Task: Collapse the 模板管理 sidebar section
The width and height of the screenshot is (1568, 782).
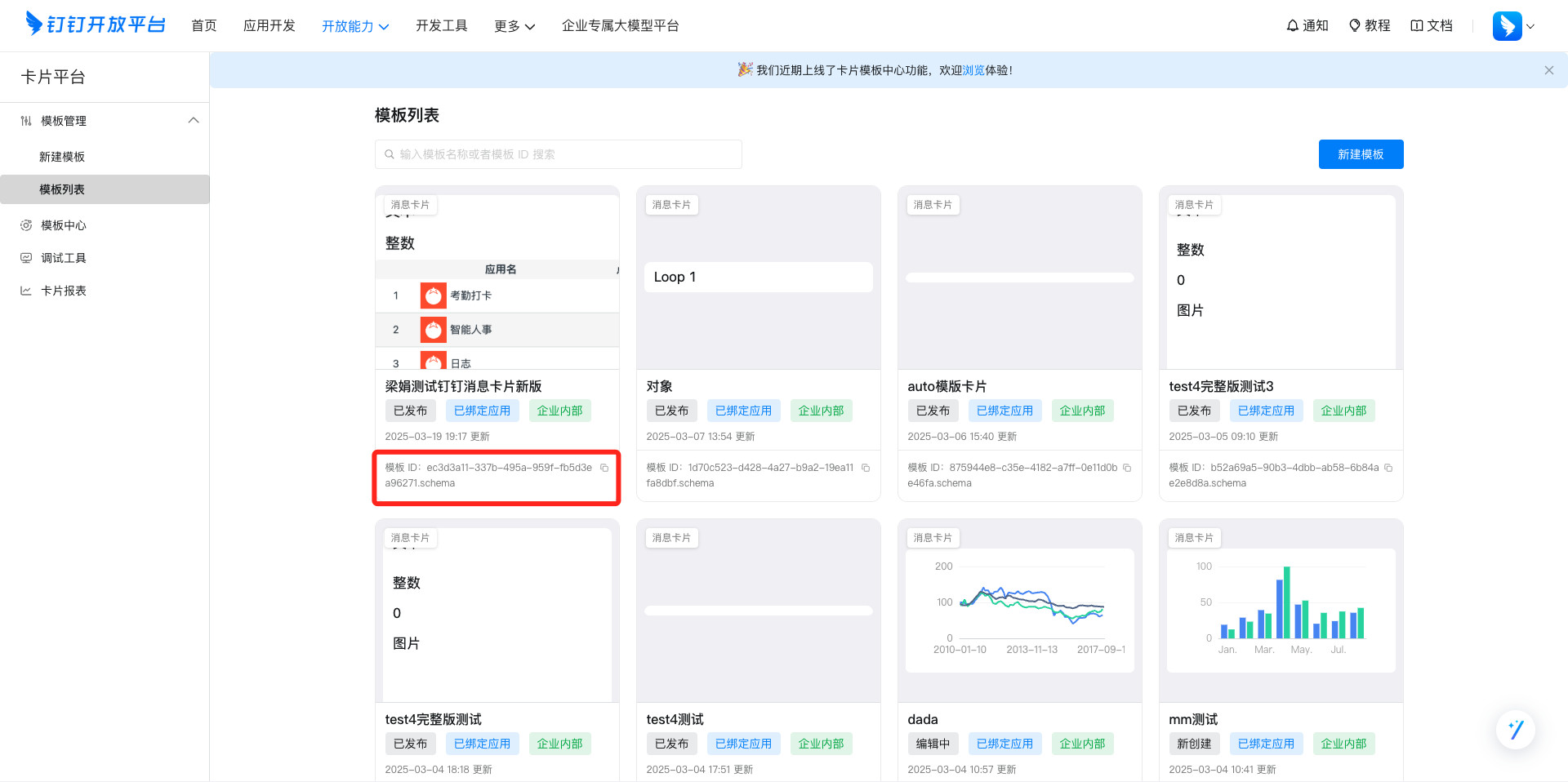Action: [x=193, y=121]
